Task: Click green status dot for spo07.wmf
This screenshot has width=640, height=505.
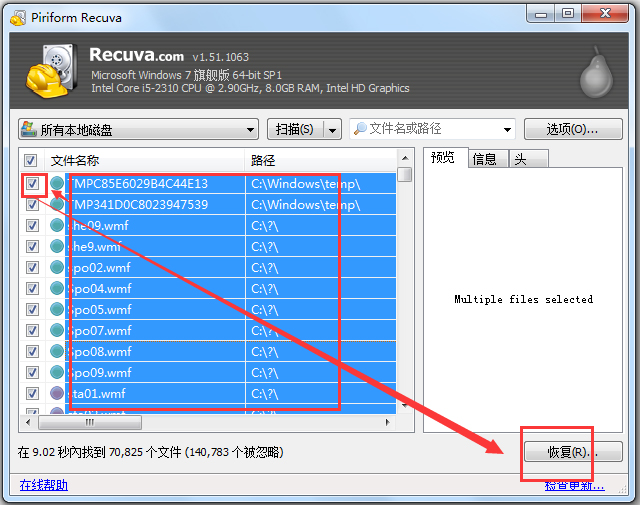Action: point(57,330)
